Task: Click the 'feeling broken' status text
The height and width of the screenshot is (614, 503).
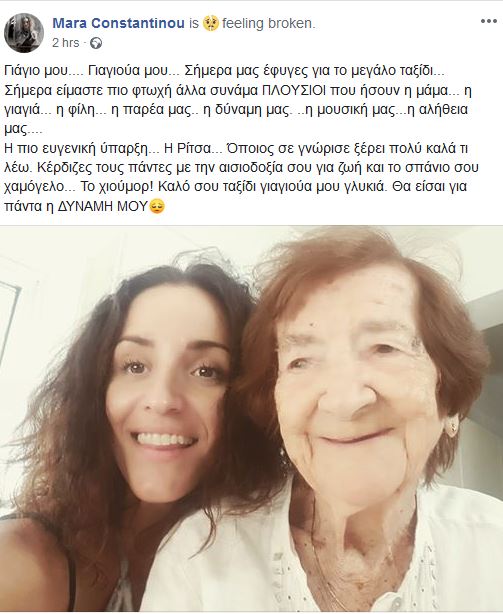Action: coord(269,23)
